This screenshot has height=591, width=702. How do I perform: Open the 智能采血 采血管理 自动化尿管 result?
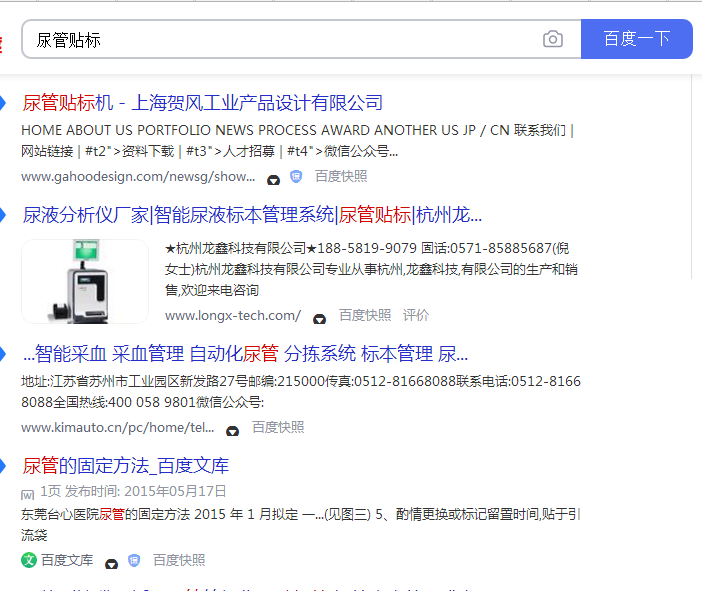pyautogui.click(x=245, y=354)
